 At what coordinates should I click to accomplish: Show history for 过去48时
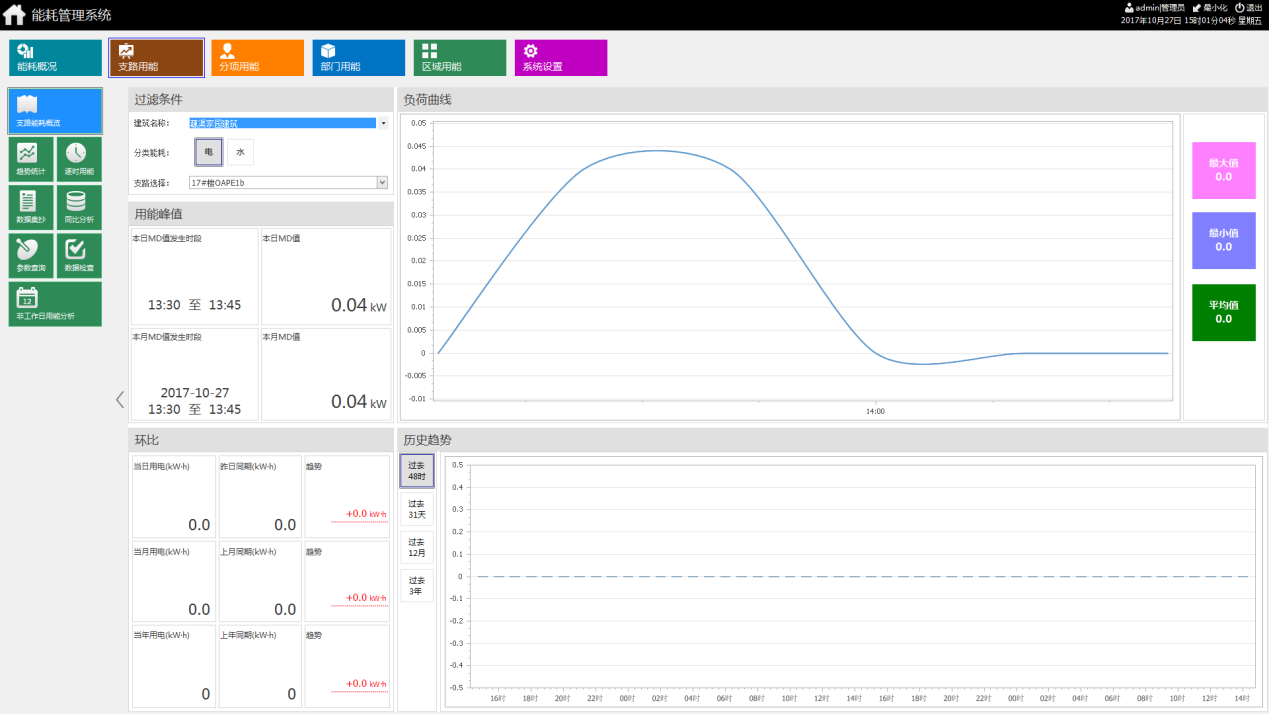417,471
